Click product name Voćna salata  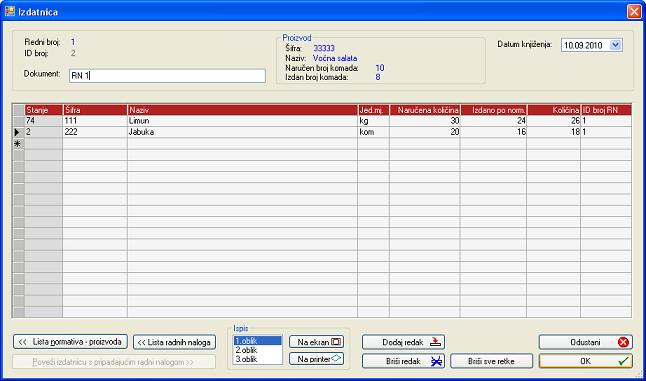335,58
